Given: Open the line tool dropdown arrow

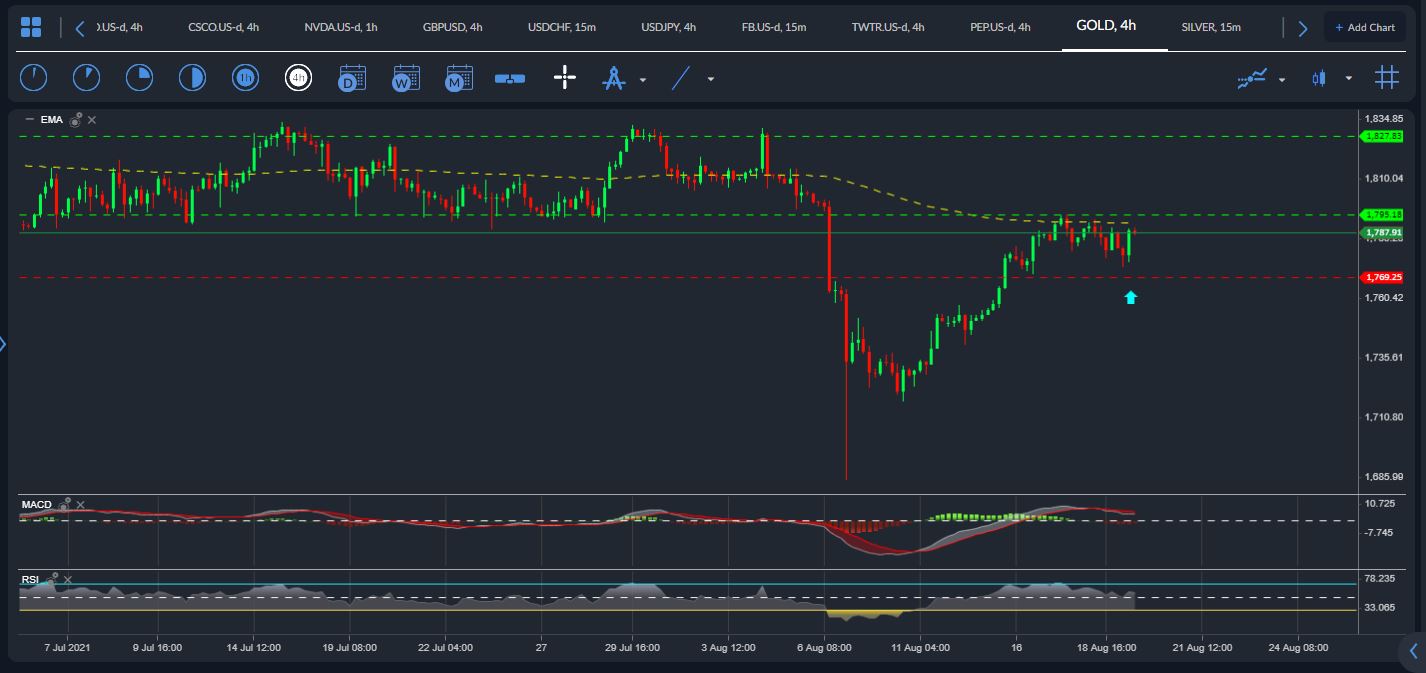Looking at the screenshot, I should tap(711, 79).
